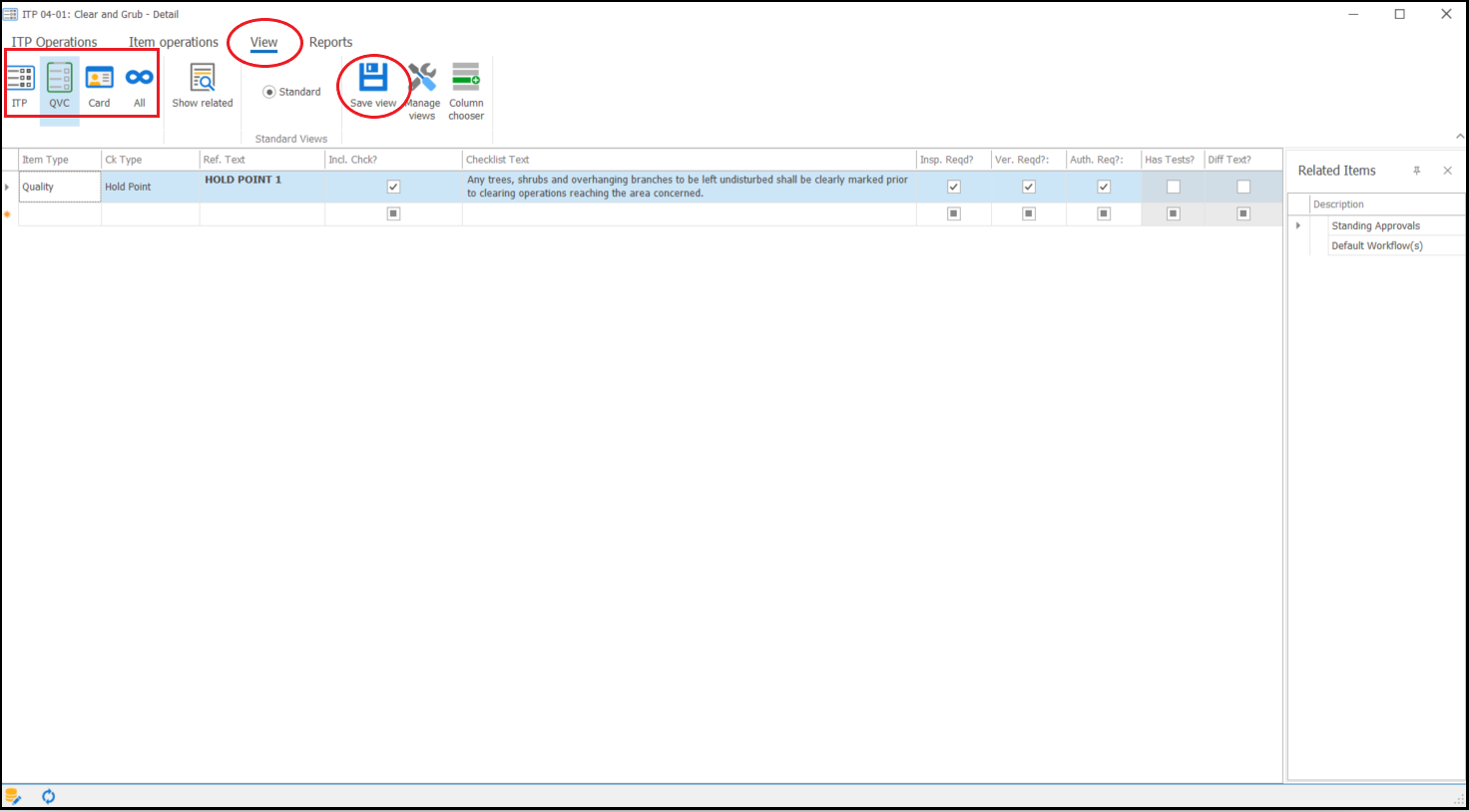Collapse the ribbon with the chevron

[1460, 137]
